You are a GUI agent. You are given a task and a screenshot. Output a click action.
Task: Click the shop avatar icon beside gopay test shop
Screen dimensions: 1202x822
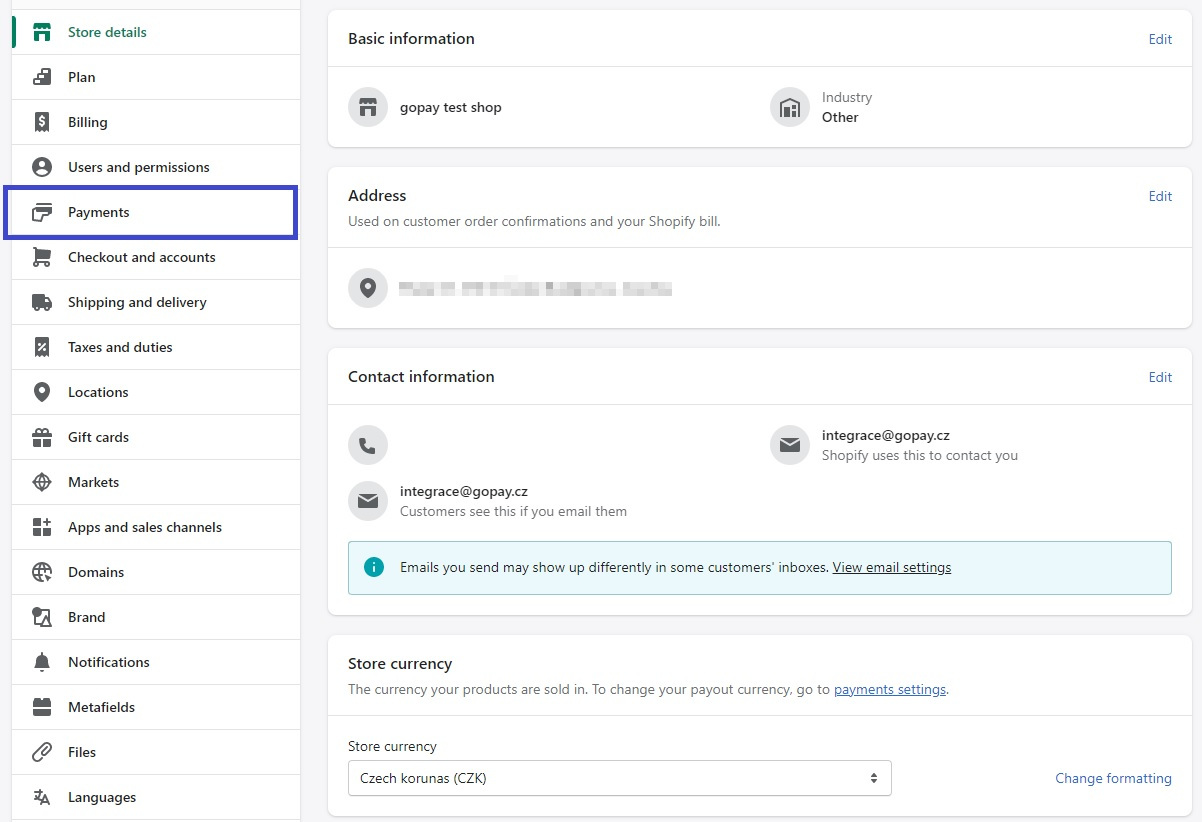click(368, 107)
